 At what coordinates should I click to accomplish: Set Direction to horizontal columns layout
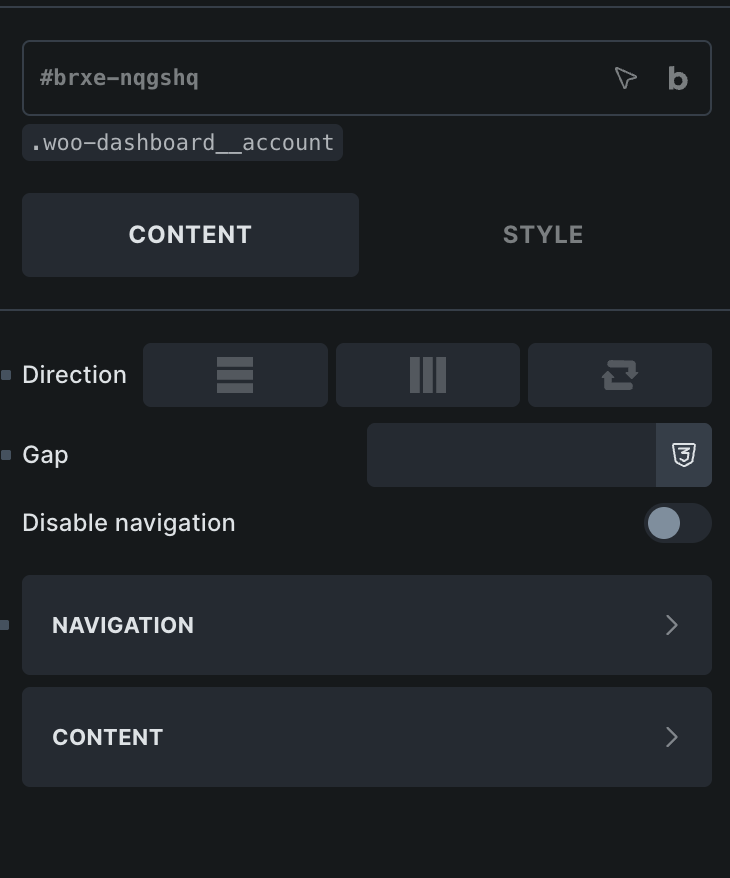pyautogui.click(x=428, y=375)
